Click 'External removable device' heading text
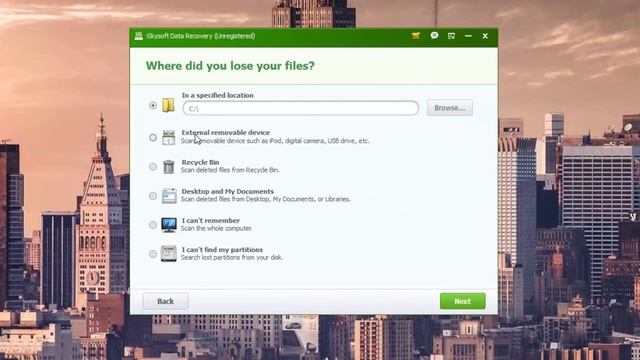The image size is (640, 360). pos(226,133)
